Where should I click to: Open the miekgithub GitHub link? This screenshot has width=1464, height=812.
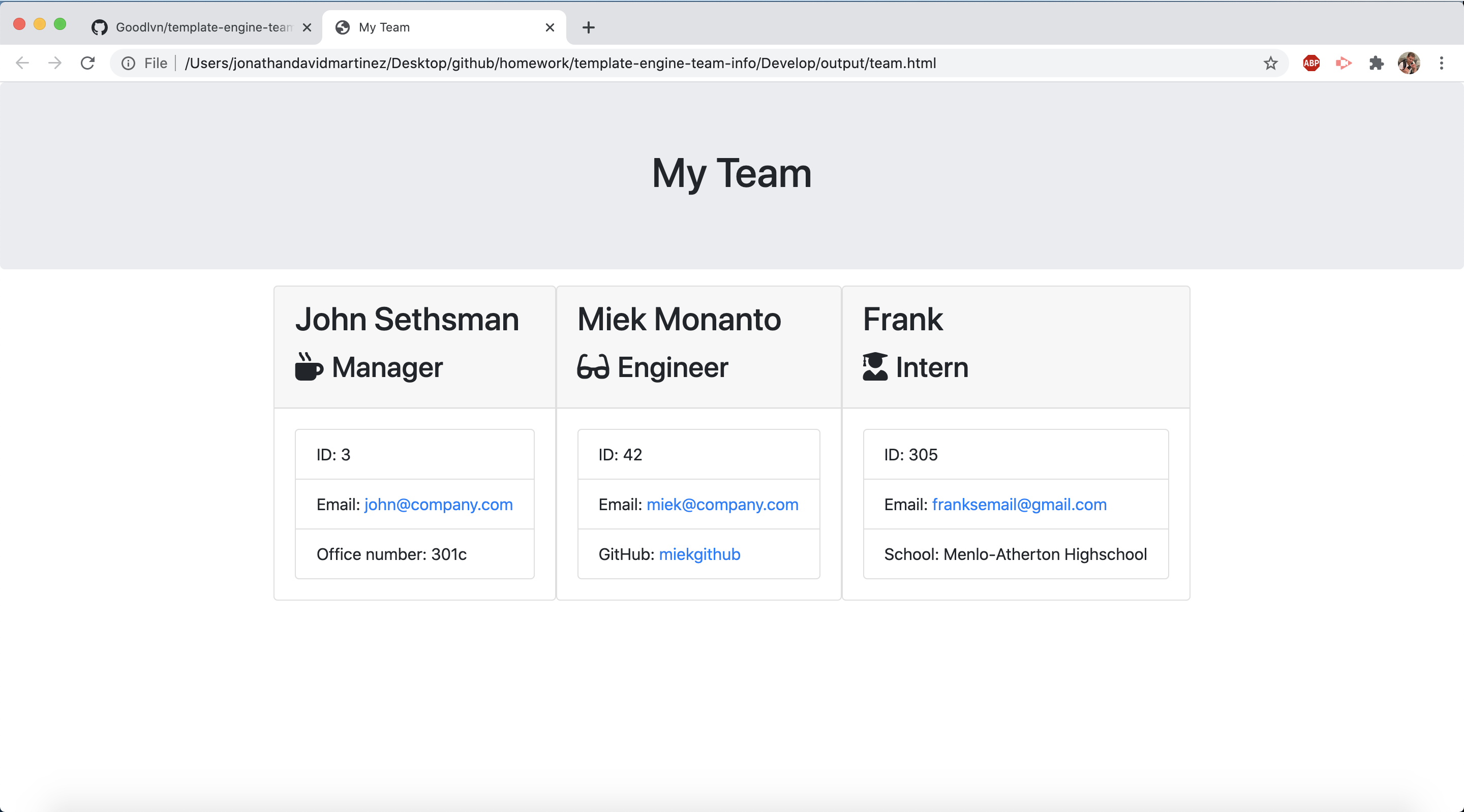click(699, 554)
